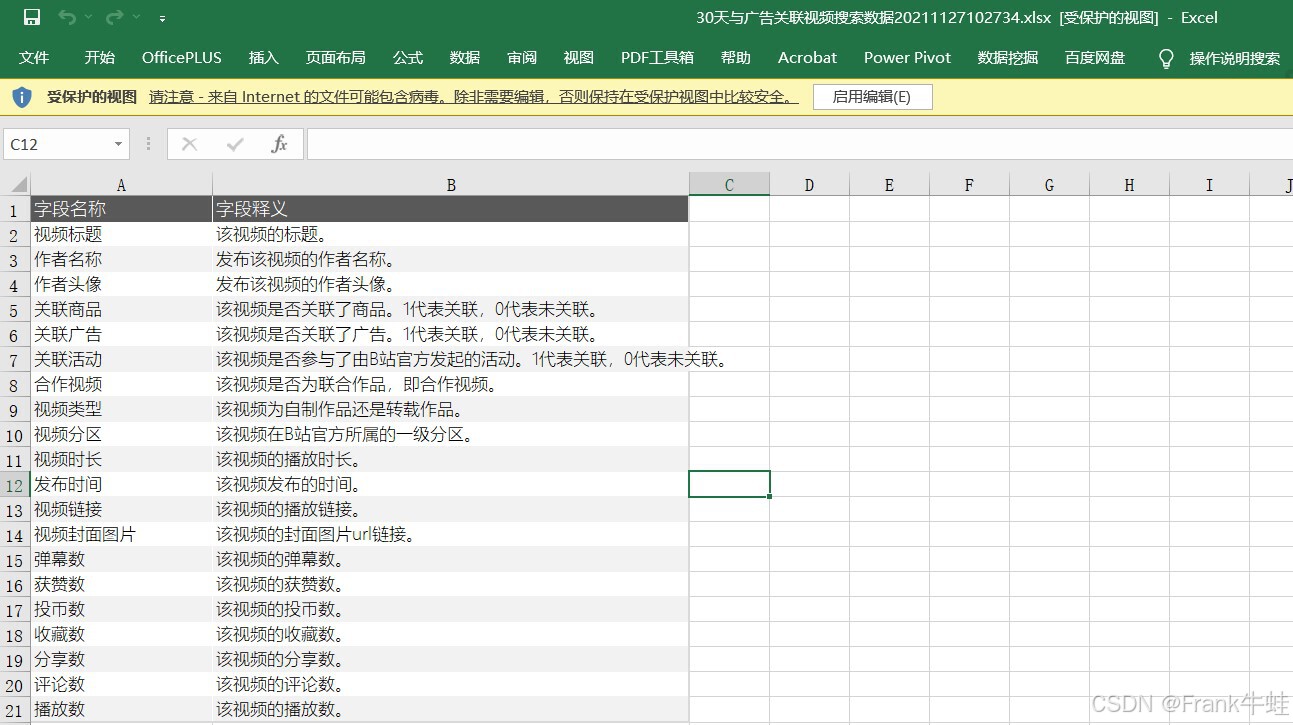Select cell 该视频的播放时长。
The width and height of the screenshot is (1293, 725).
451,459
